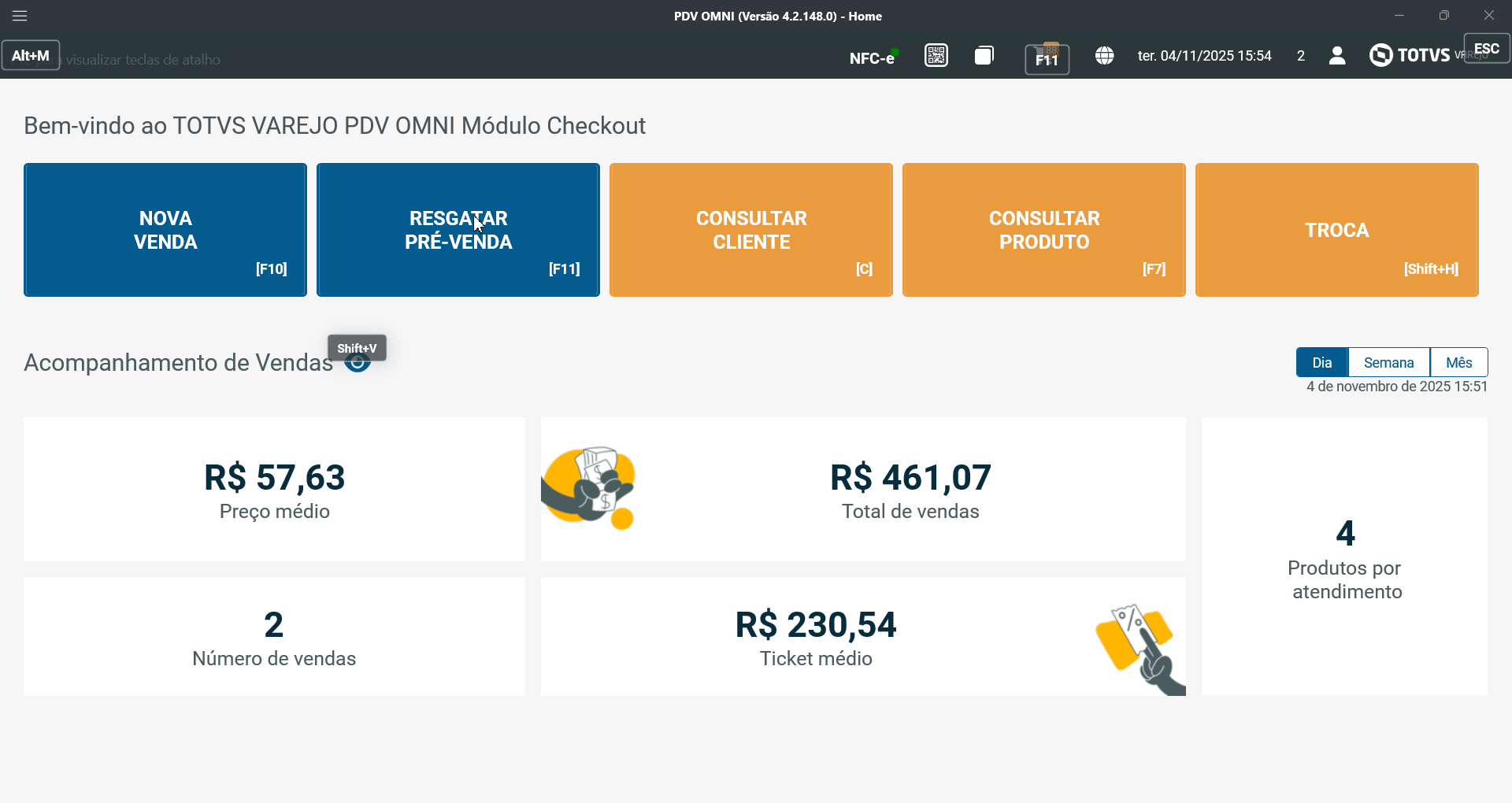Viewport: 1512px width, 803px height.
Task: Switch sales period to Semana
Action: (x=1388, y=362)
